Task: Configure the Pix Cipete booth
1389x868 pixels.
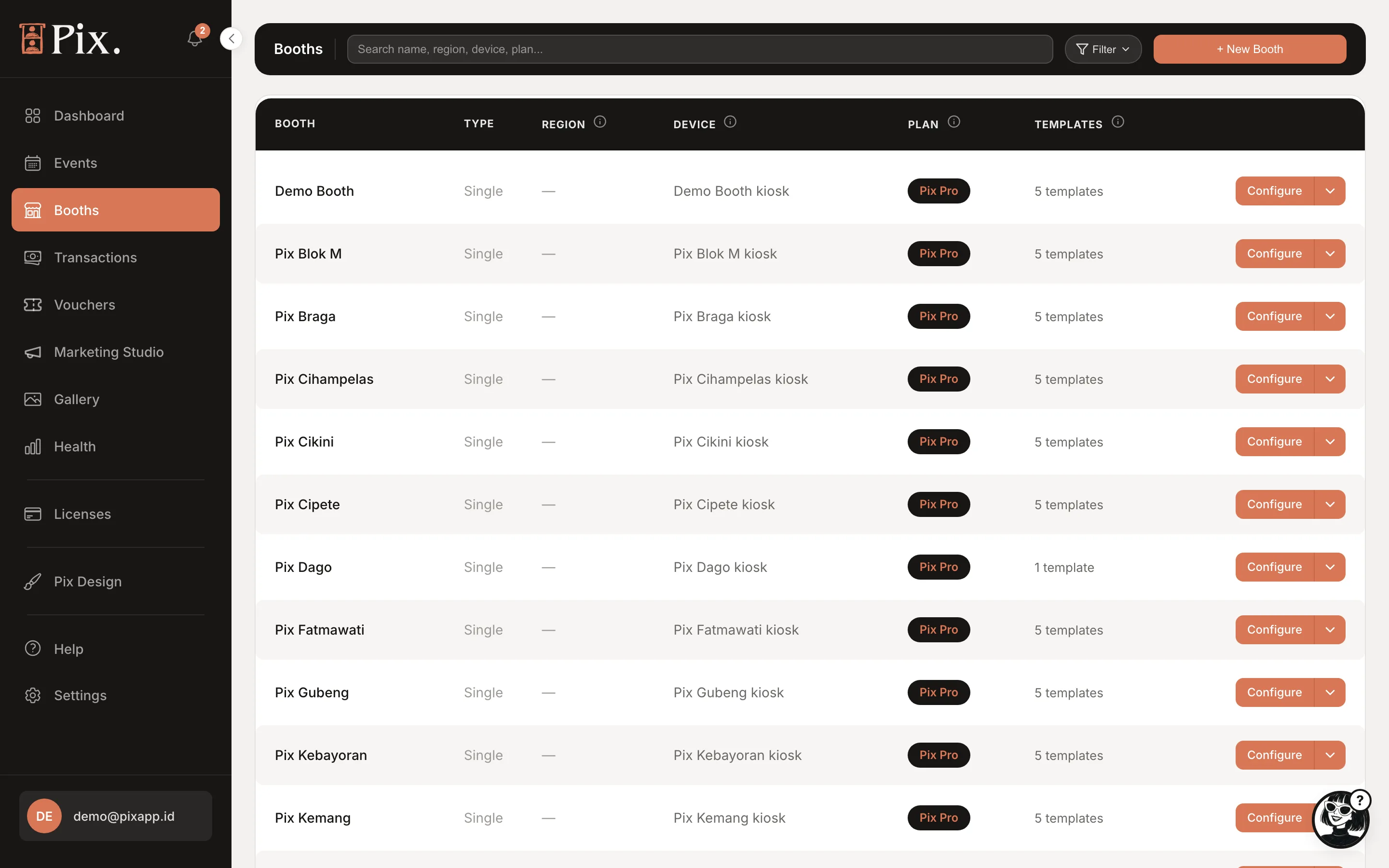Action: pos(1274,504)
